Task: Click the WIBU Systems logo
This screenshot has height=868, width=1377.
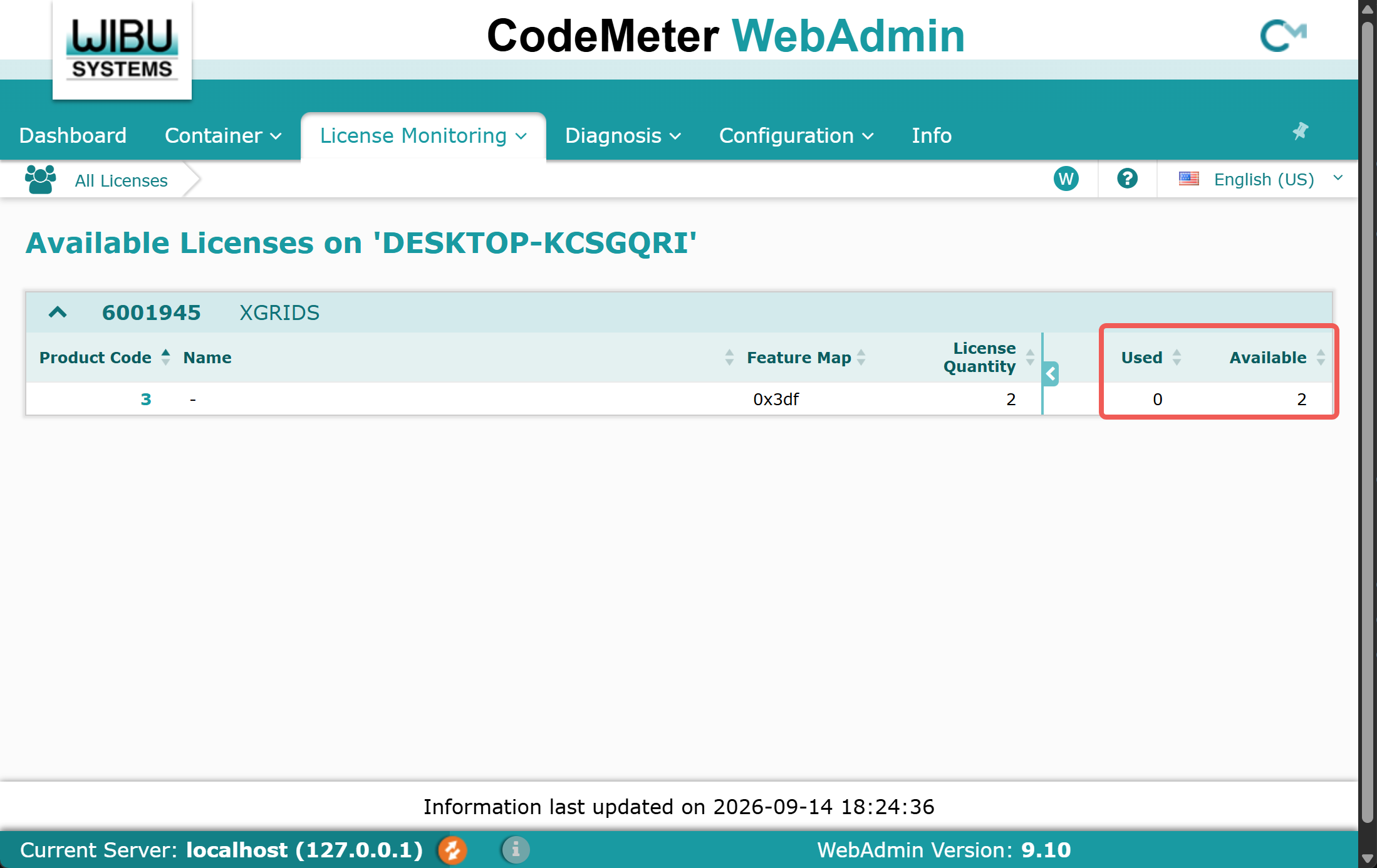Action: pos(122,49)
